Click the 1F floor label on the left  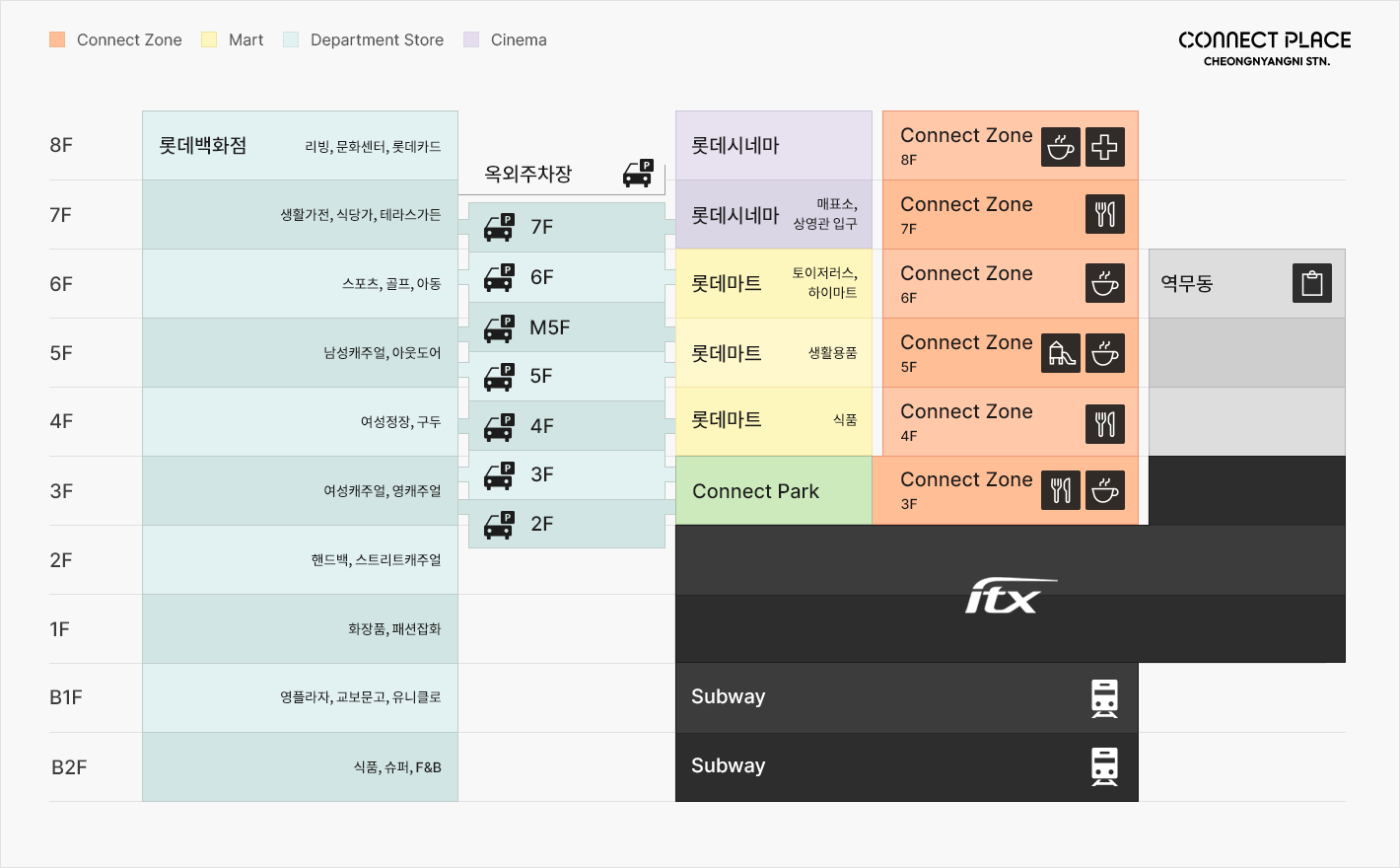(x=59, y=629)
